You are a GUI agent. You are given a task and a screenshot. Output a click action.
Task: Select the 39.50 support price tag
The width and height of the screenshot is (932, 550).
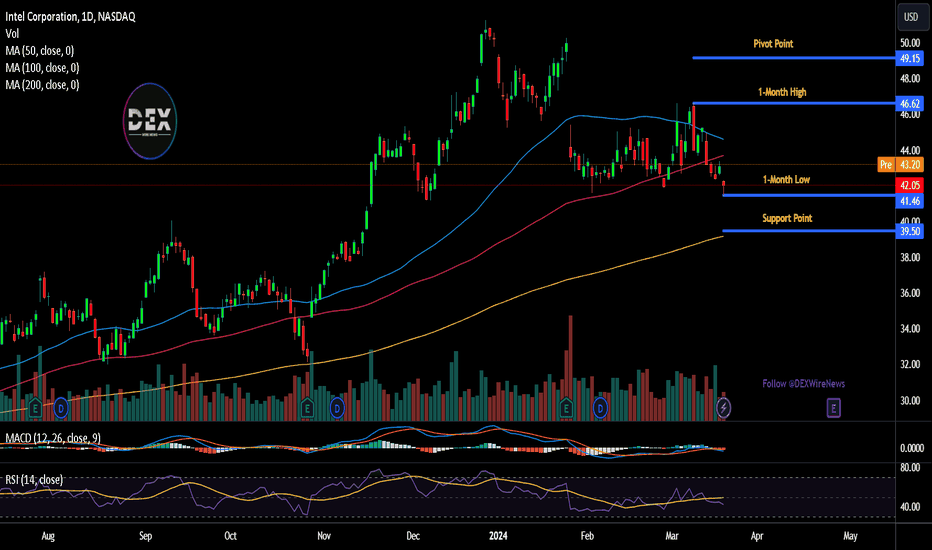pyautogui.click(x=909, y=231)
